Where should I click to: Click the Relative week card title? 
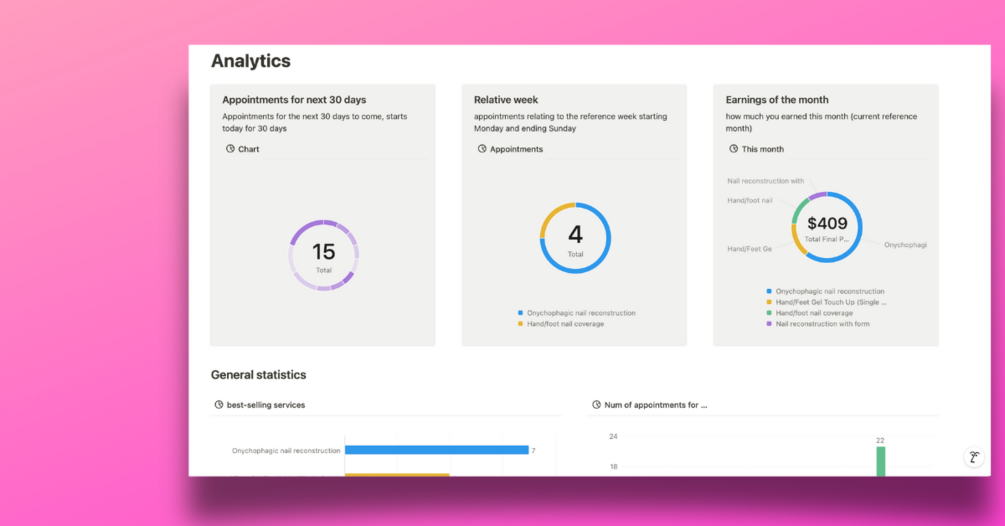click(506, 100)
